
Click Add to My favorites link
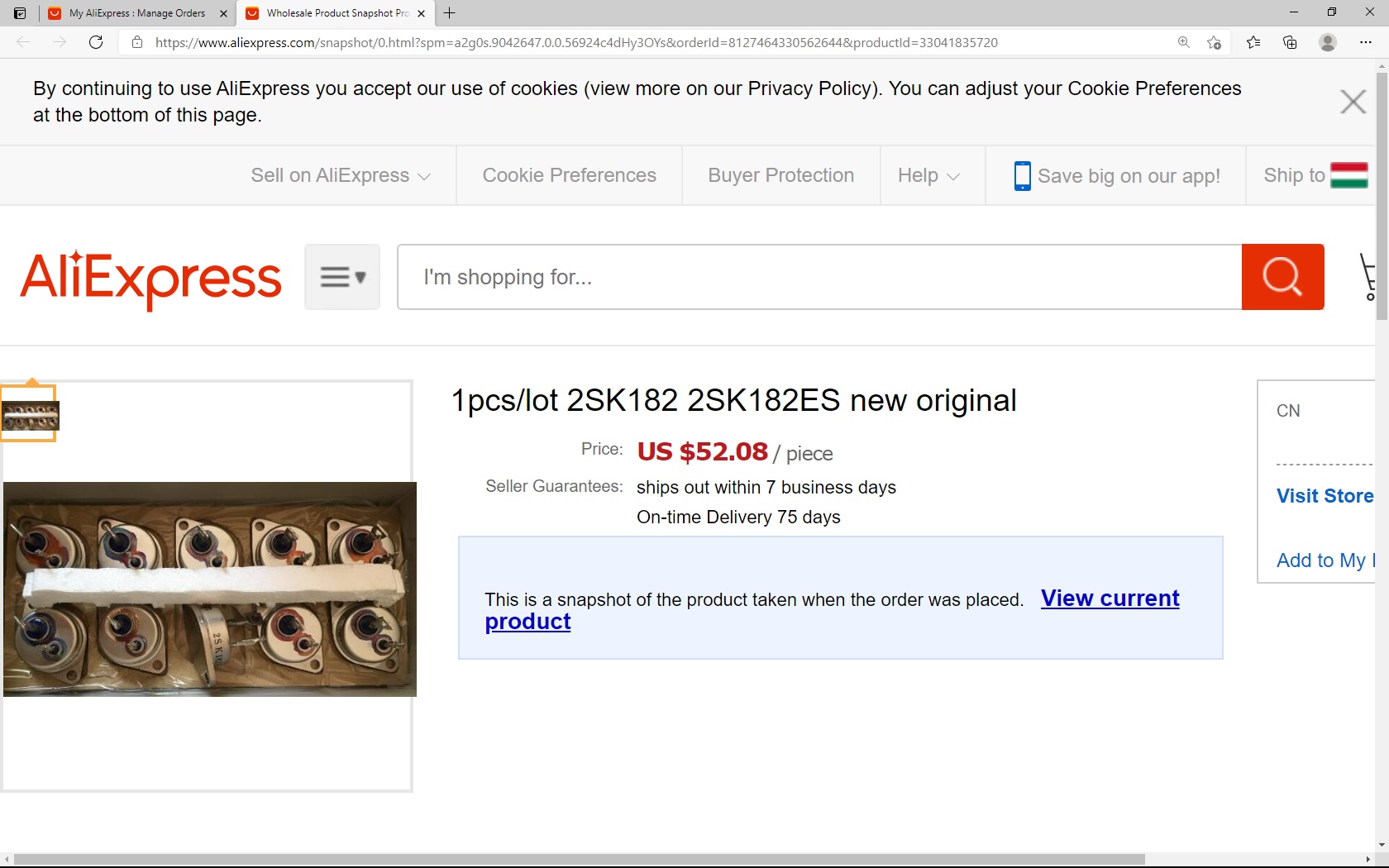pos(1325,560)
